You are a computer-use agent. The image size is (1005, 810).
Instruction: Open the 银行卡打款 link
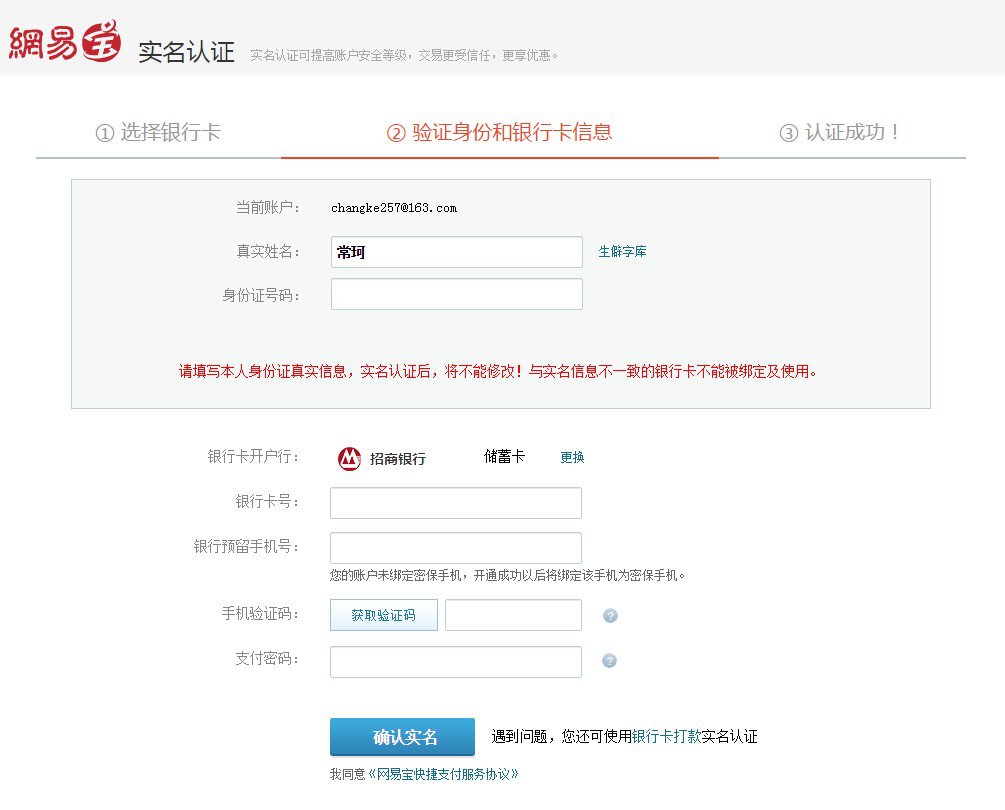666,737
